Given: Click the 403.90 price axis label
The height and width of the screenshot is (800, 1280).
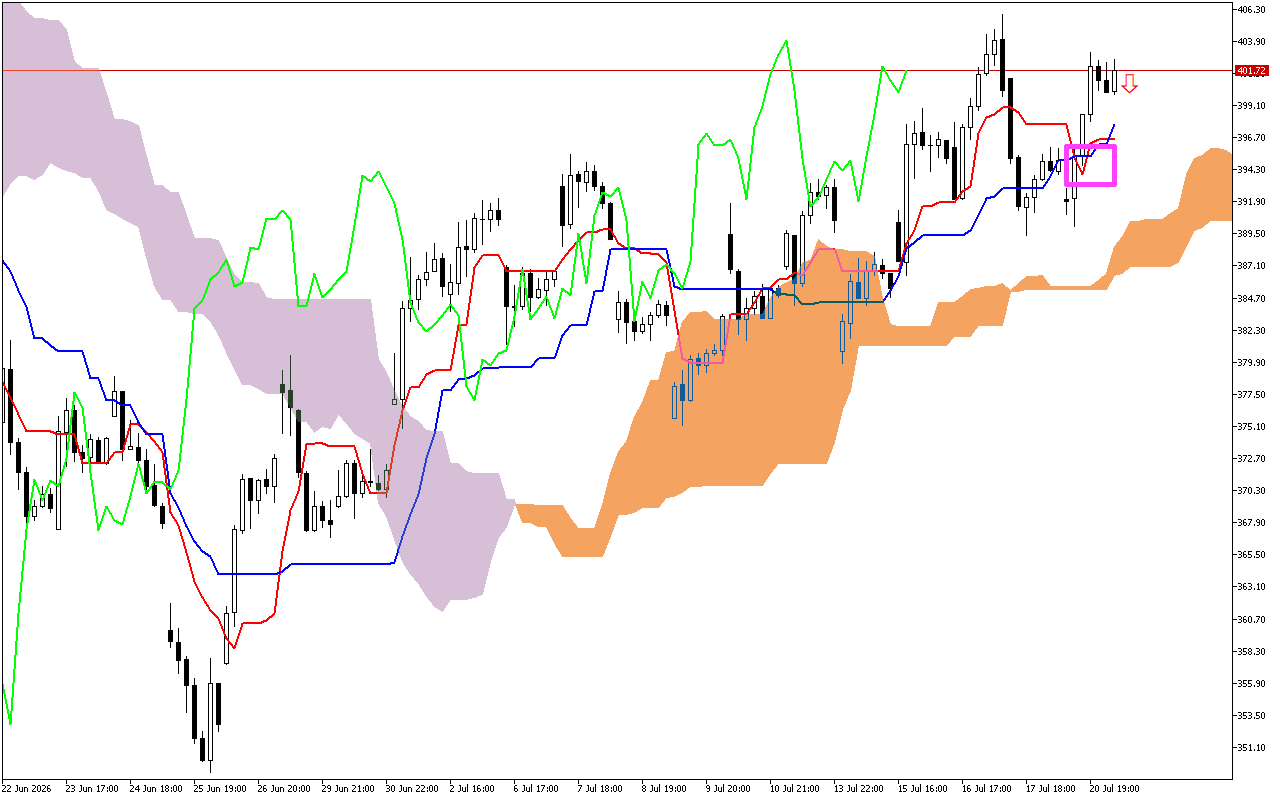Looking at the screenshot, I should tap(1252, 41).
